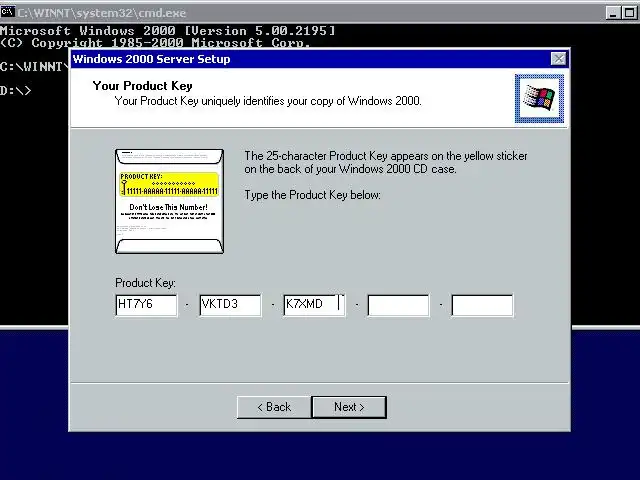This screenshot has height=480, width=640.
Task: Open the cmd.exe window system menu icon
Action: tap(7, 12)
